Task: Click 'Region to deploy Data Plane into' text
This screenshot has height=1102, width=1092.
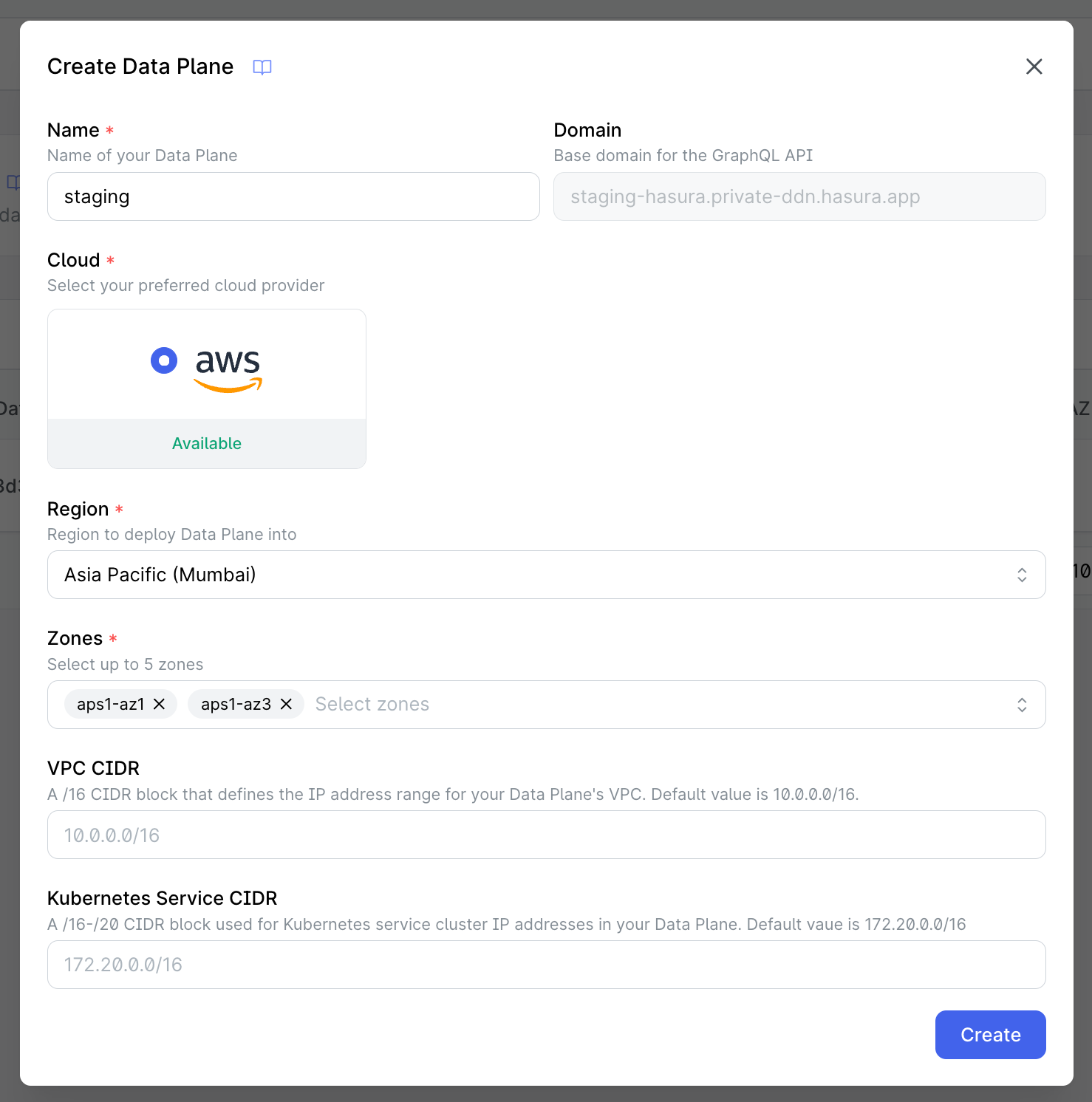Action: point(172,535)
